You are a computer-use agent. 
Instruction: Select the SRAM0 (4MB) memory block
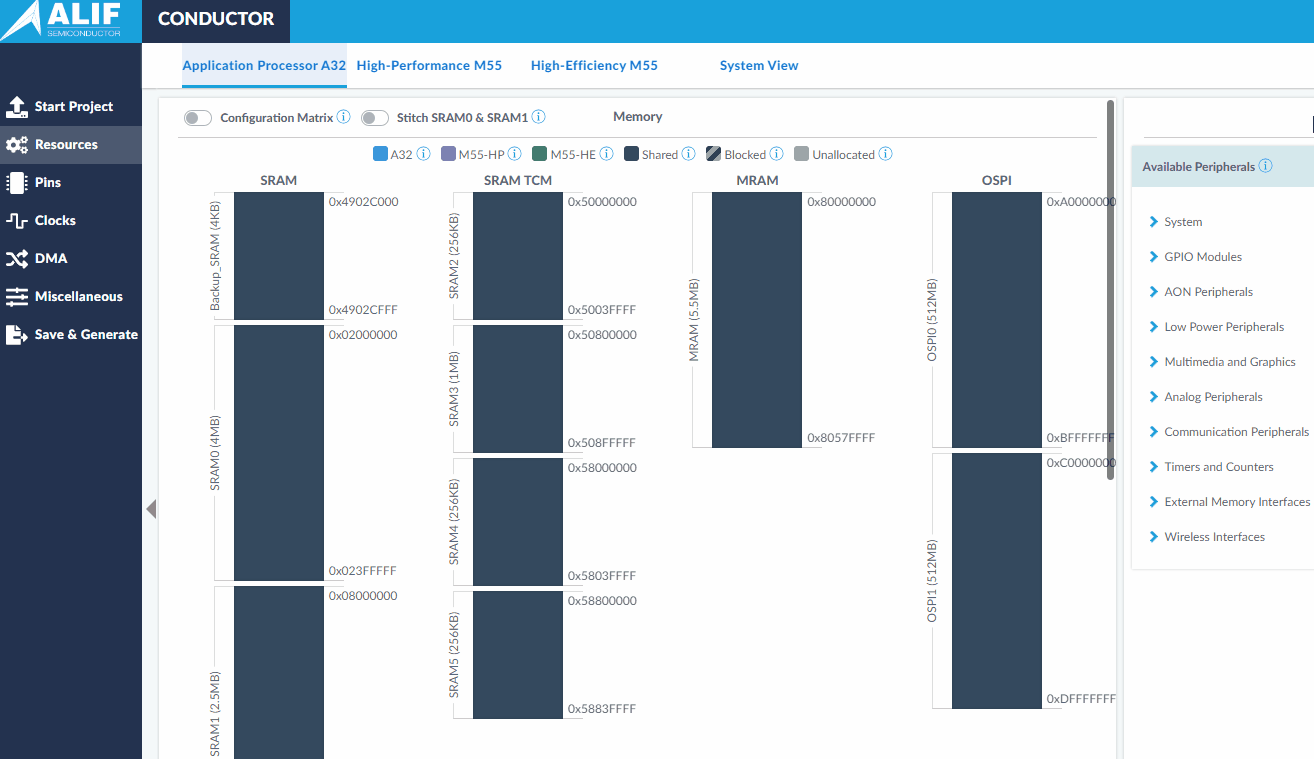click(279, 453)
